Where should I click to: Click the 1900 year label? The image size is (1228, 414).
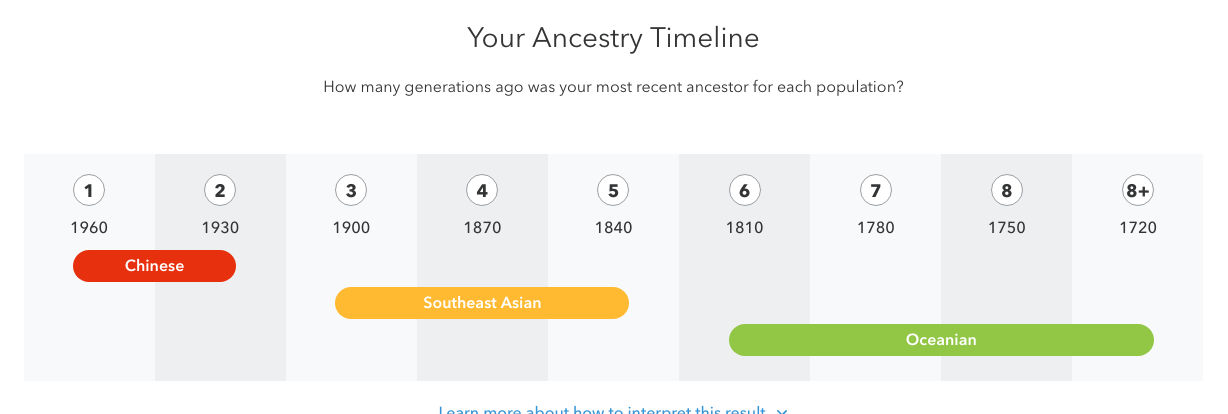coord(351,228)
